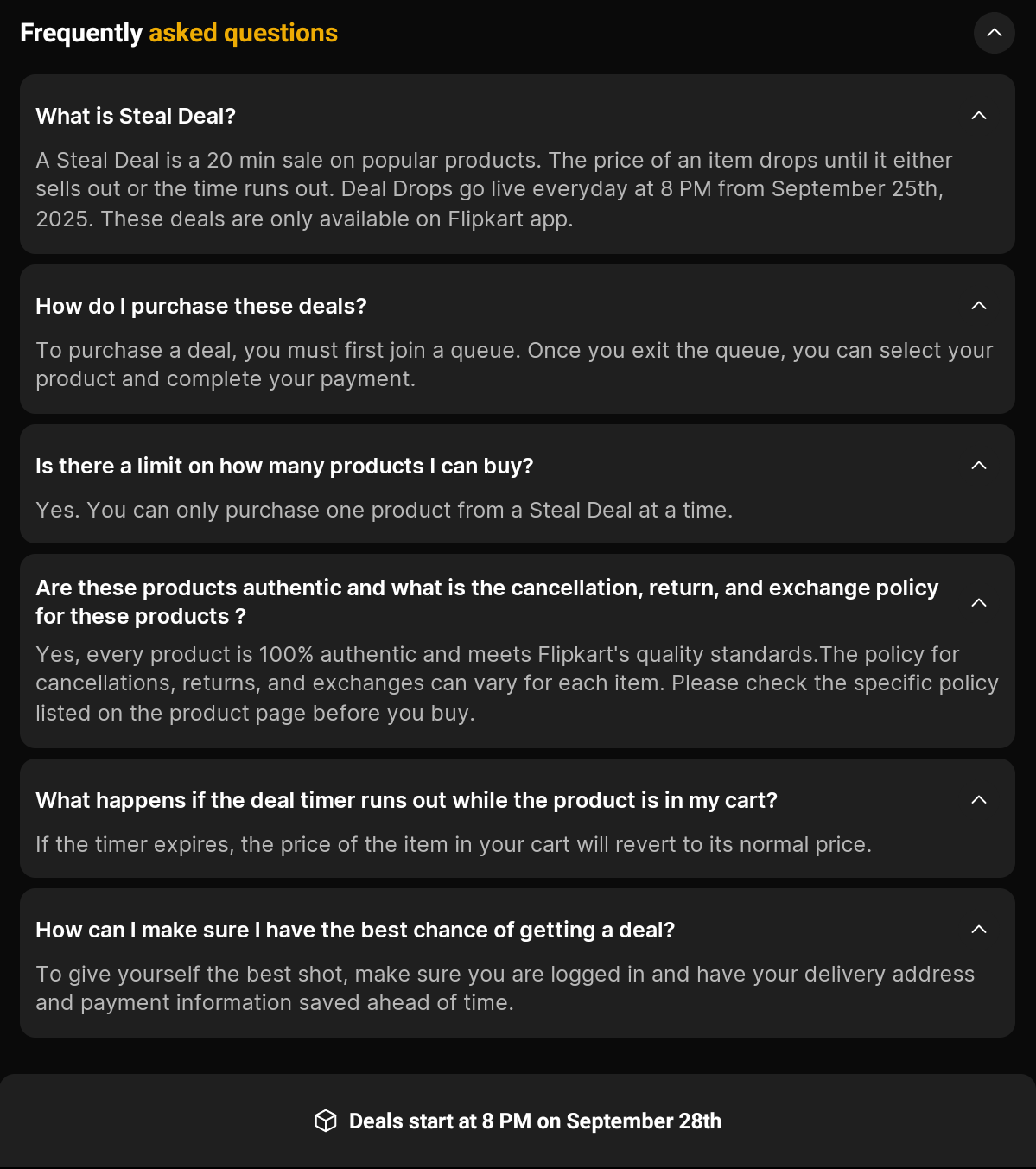Viewport: 1036px width, 1169px height.
Task: Collapse the 'What is Steal Deal?' answer
Action: click(x=978, y=114)
